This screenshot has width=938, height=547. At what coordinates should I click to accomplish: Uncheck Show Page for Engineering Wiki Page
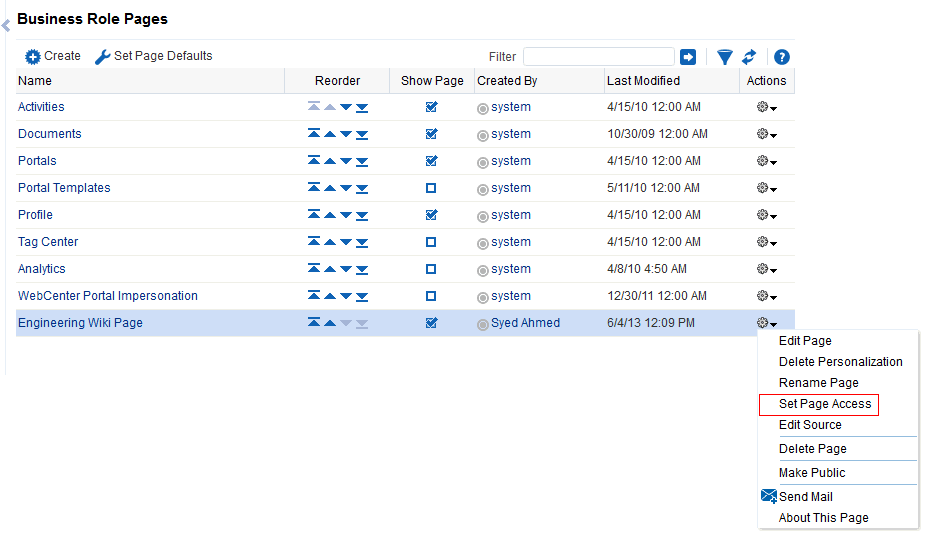[x=431, y=323]
